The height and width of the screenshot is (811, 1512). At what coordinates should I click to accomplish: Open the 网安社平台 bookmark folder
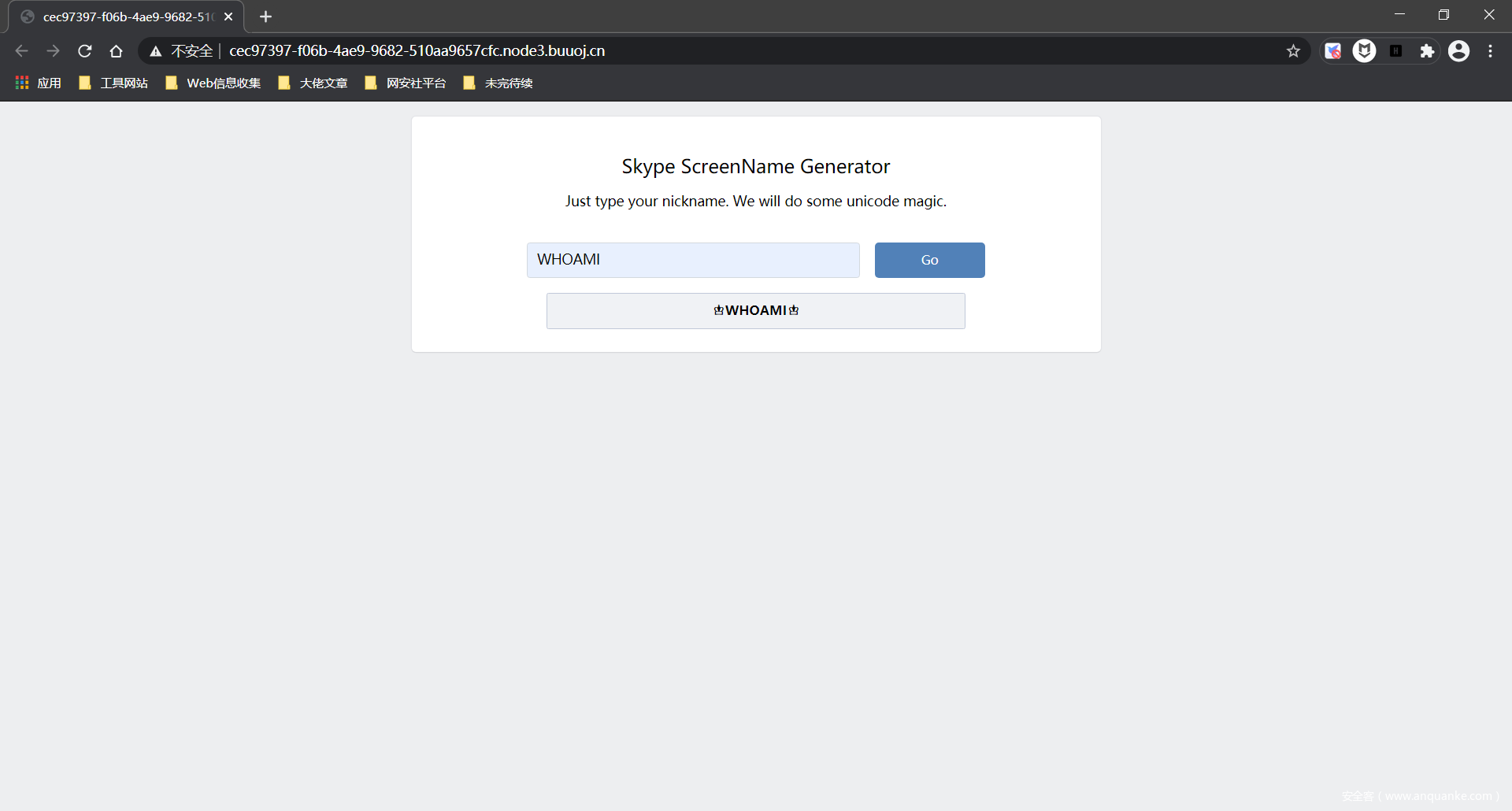406,83
